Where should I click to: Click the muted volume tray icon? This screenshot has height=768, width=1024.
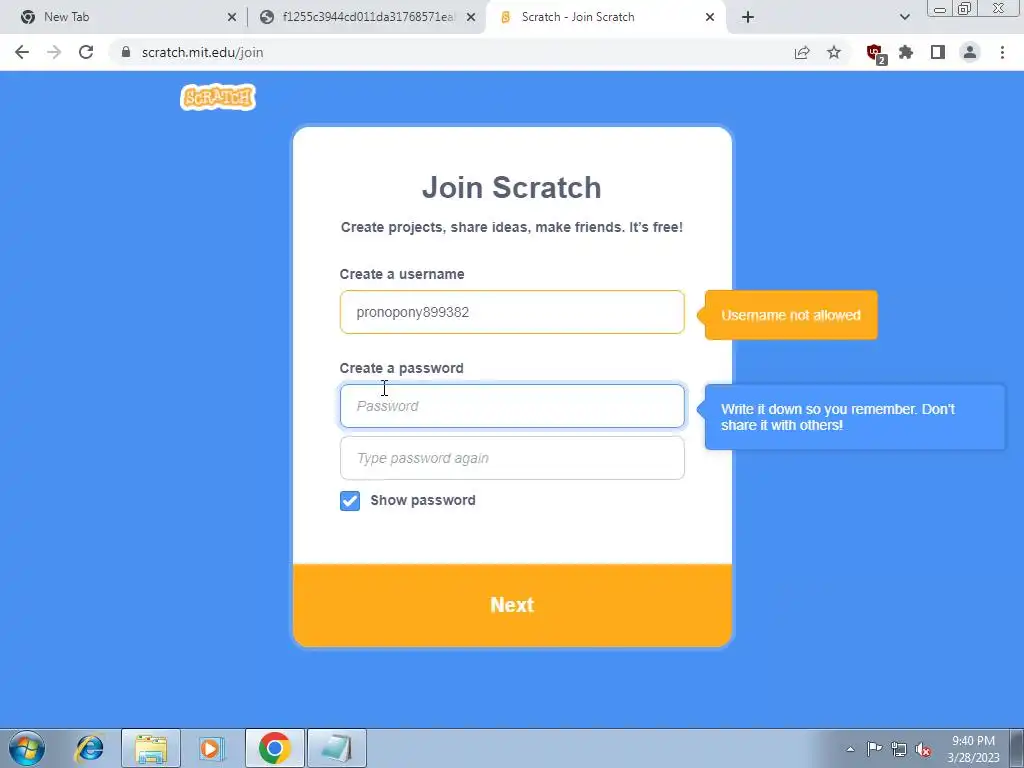pos(923,749)
